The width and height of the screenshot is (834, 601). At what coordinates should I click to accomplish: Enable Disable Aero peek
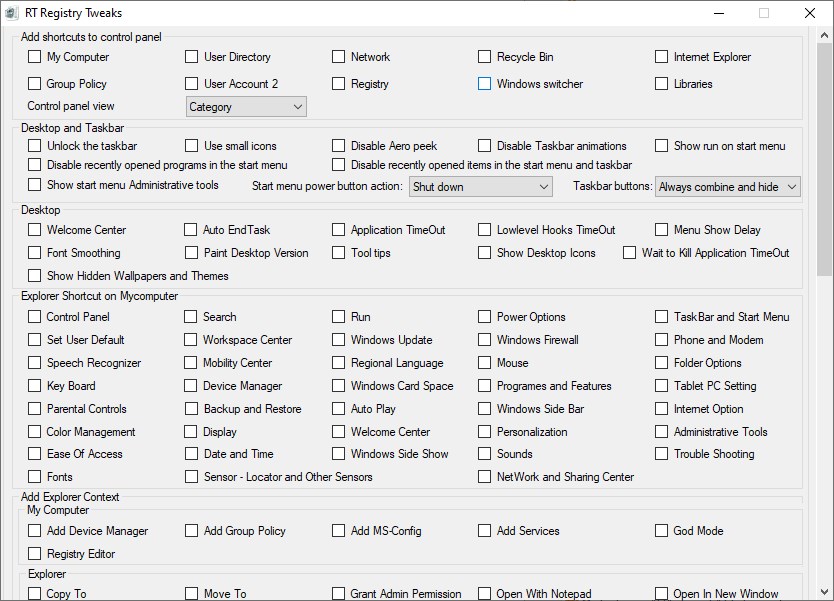pyautogui.click(x=337, y=145)
